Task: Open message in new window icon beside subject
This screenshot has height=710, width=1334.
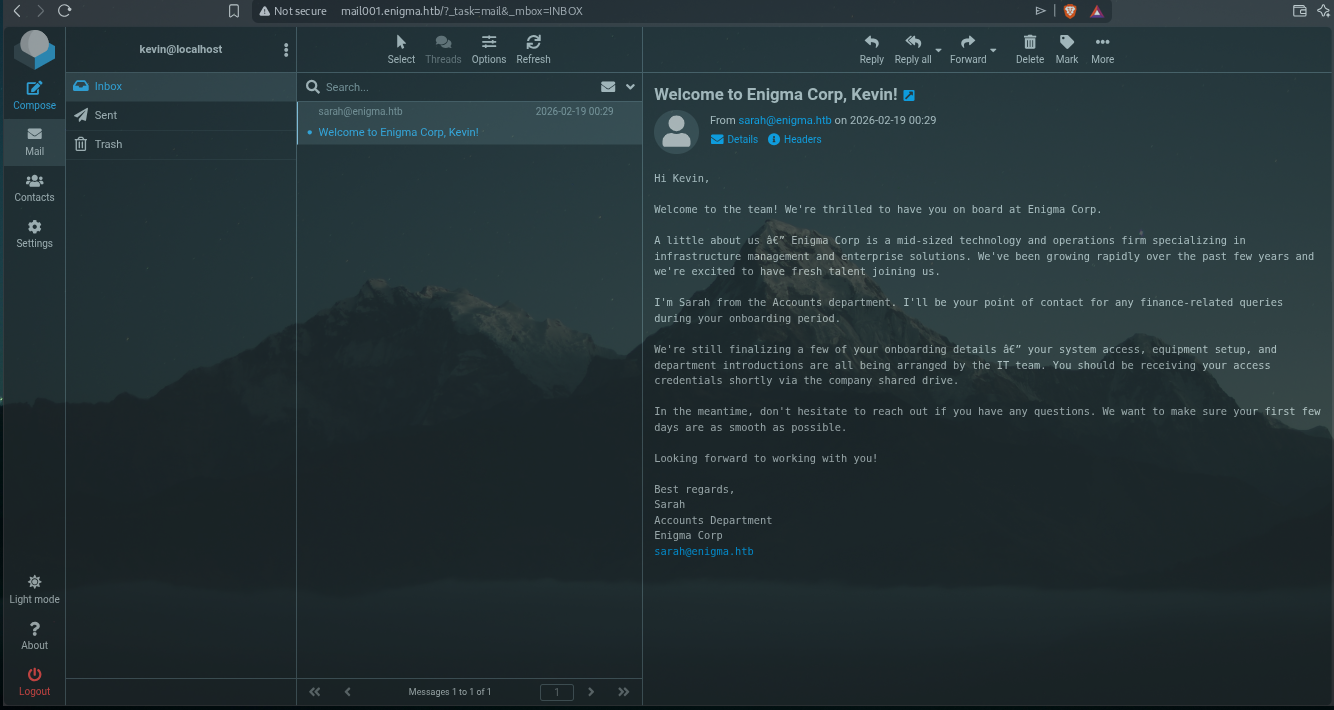Action: click(909, 95)
